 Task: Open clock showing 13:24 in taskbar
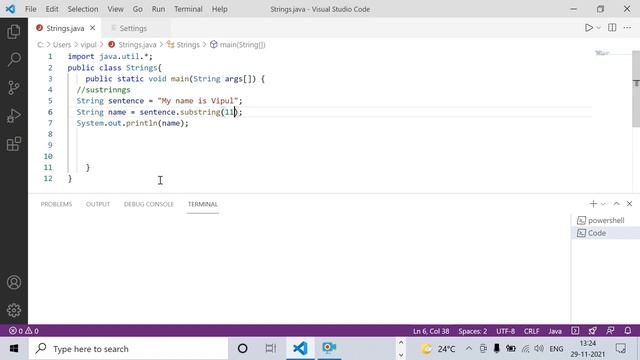click(x=588, y=349)
